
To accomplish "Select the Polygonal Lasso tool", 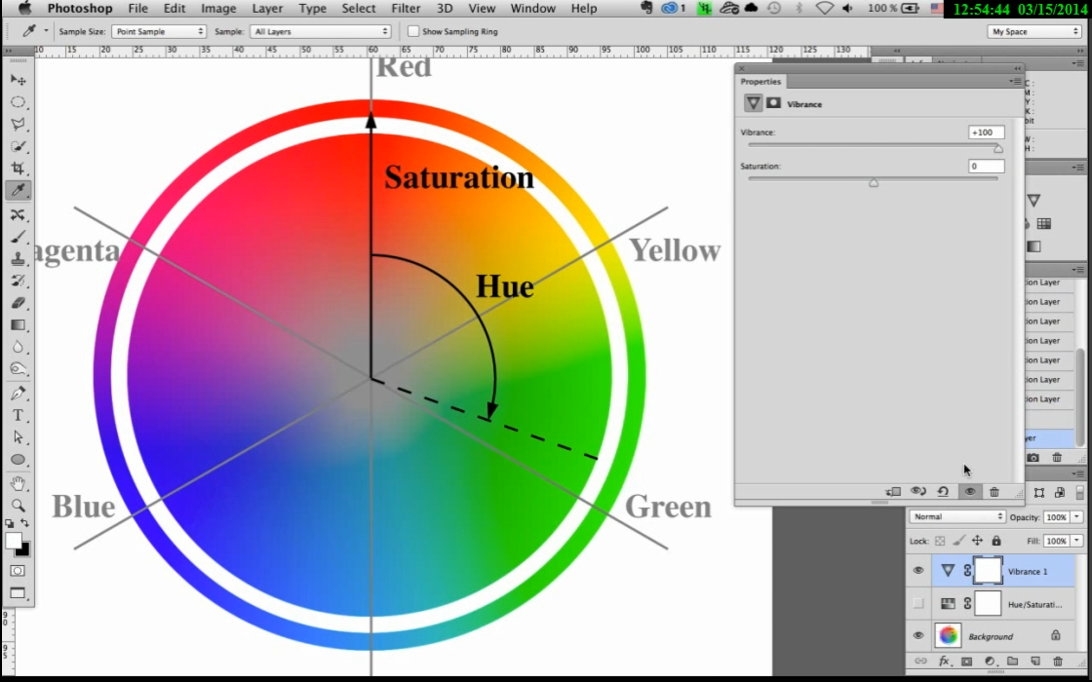I will (x=18, y=124).
